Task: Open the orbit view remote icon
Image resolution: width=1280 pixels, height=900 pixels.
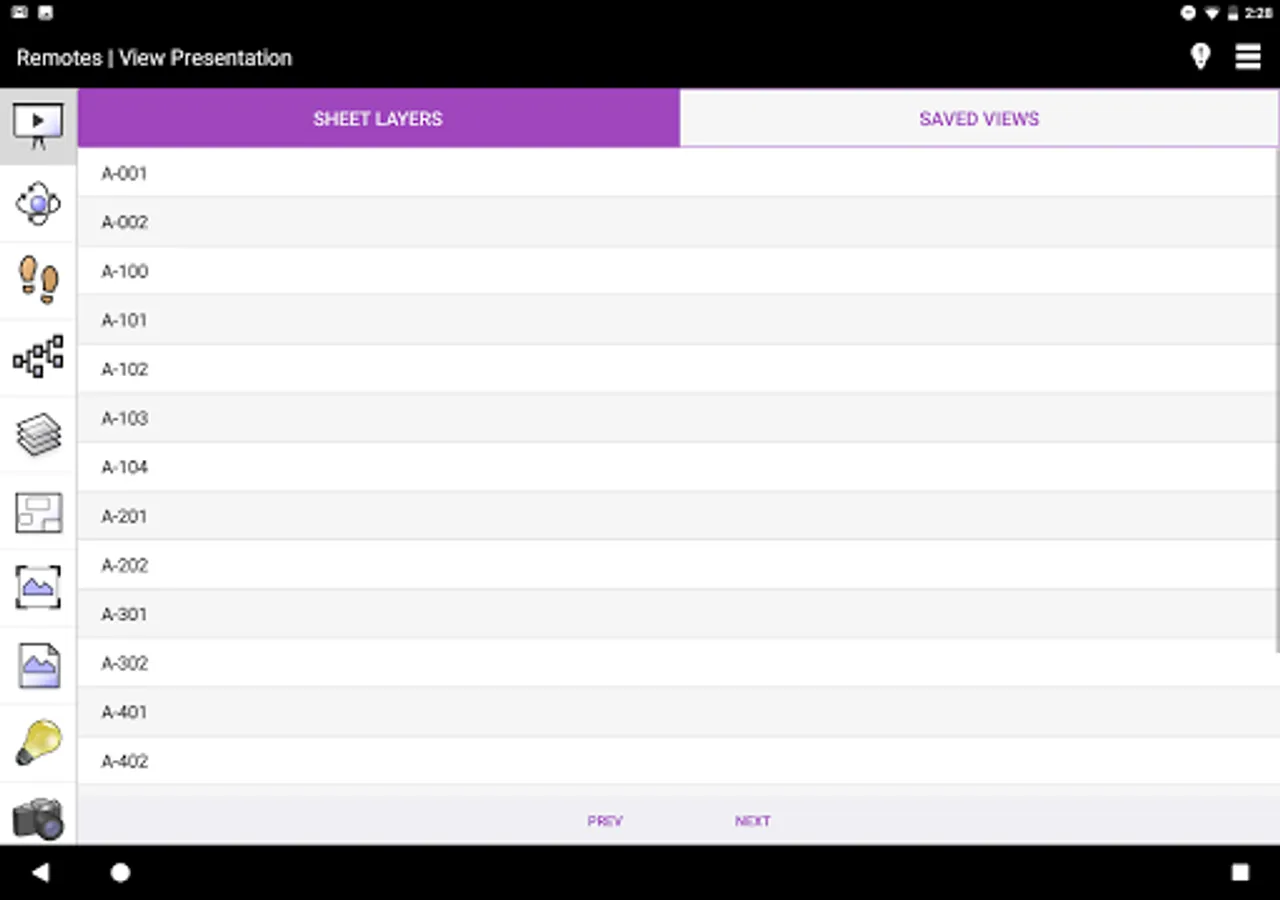Action: pos(38,203)
